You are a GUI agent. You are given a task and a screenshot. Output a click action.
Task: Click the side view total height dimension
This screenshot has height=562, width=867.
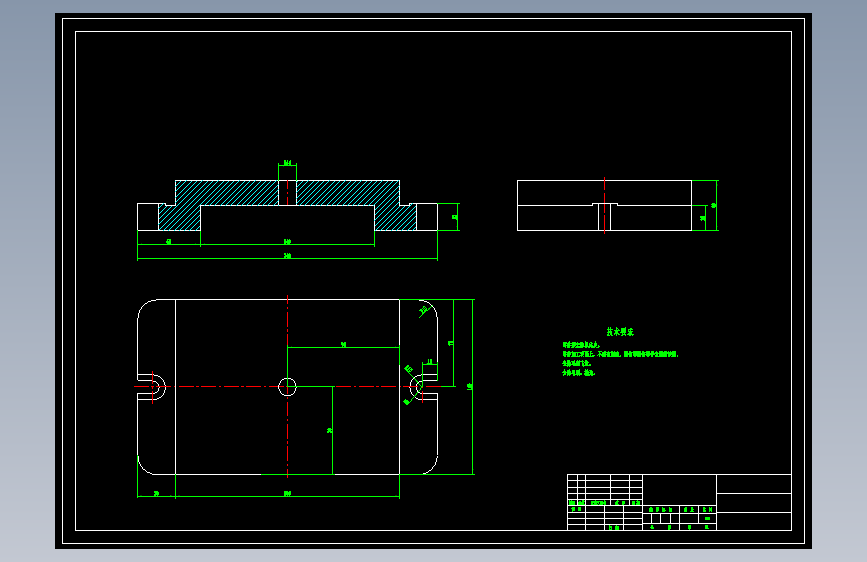[714, 205]
